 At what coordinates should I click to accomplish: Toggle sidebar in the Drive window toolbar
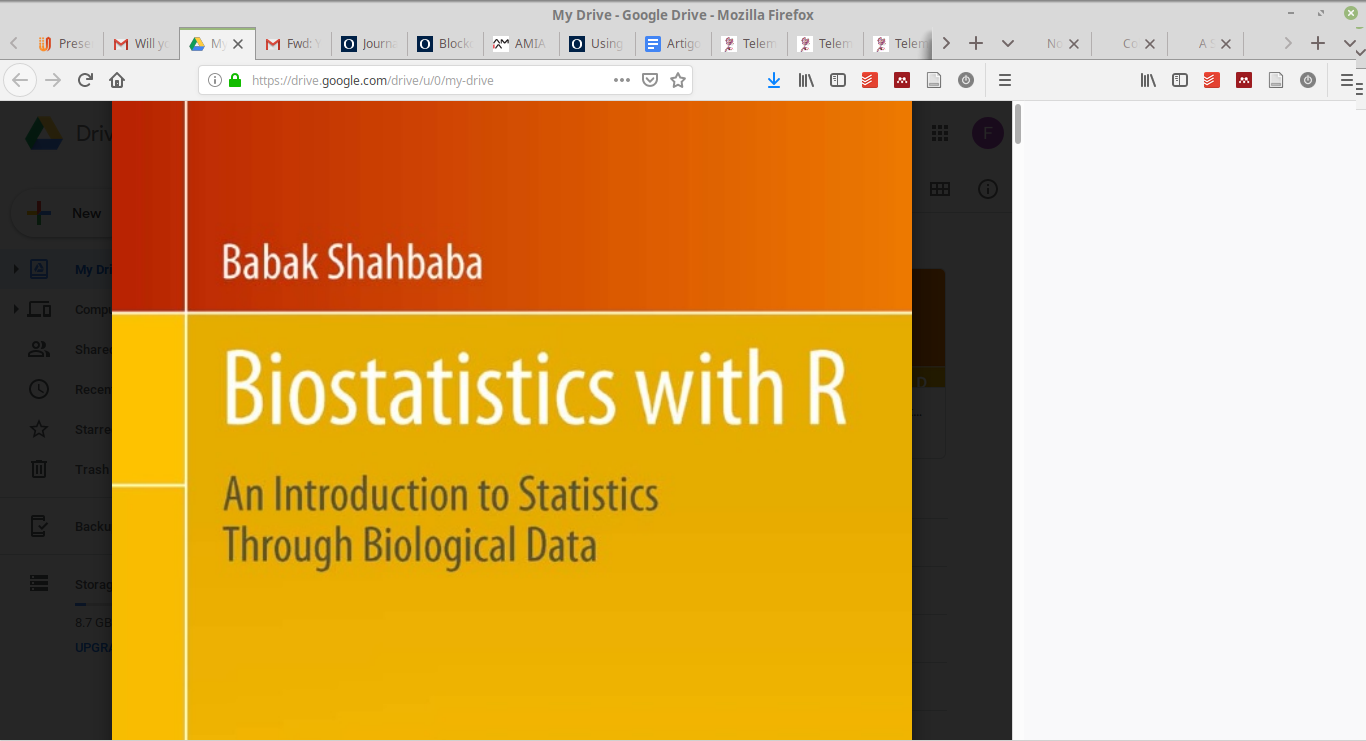point(838,80)
